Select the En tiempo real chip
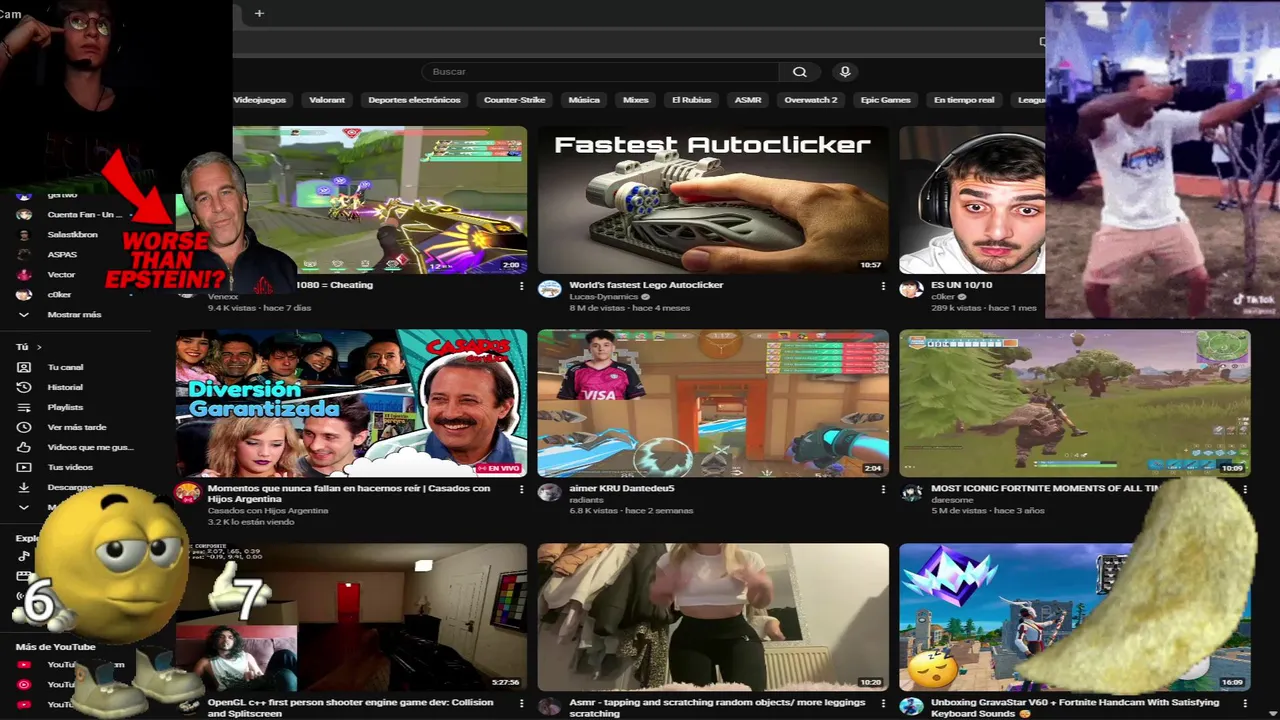1280x720 pixels. click(964, 100)
